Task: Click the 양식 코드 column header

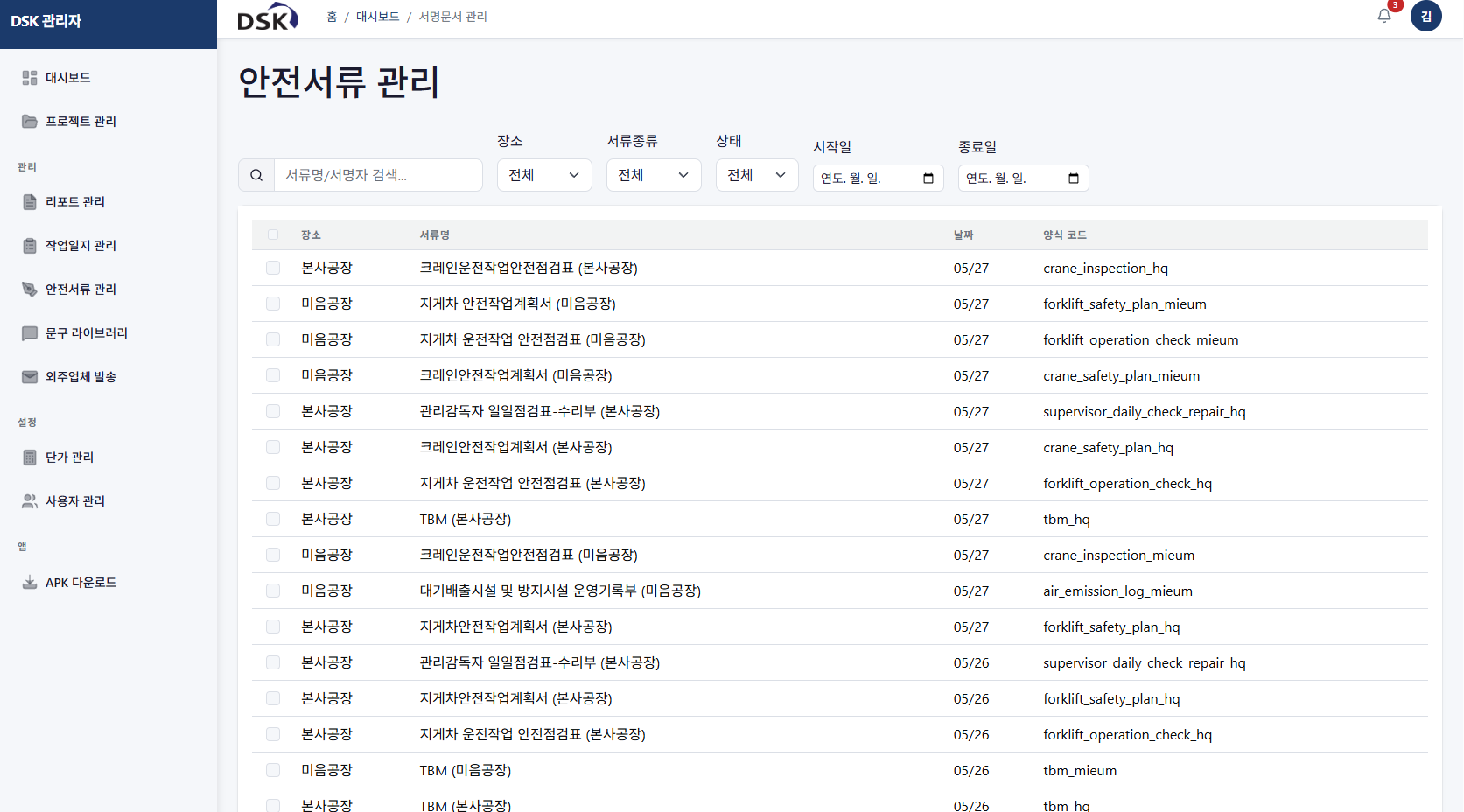Action: (1065, 235)
